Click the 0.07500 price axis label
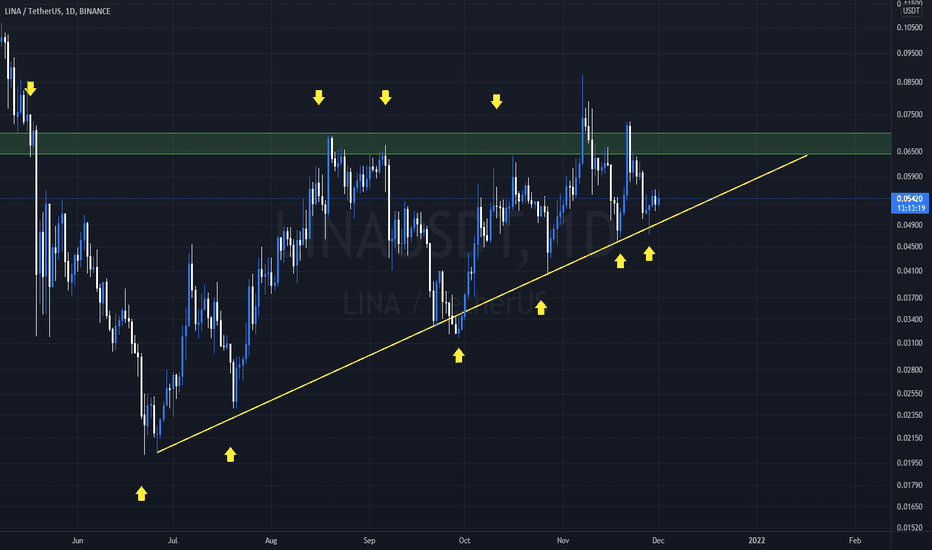 click(x=909, y=114)
